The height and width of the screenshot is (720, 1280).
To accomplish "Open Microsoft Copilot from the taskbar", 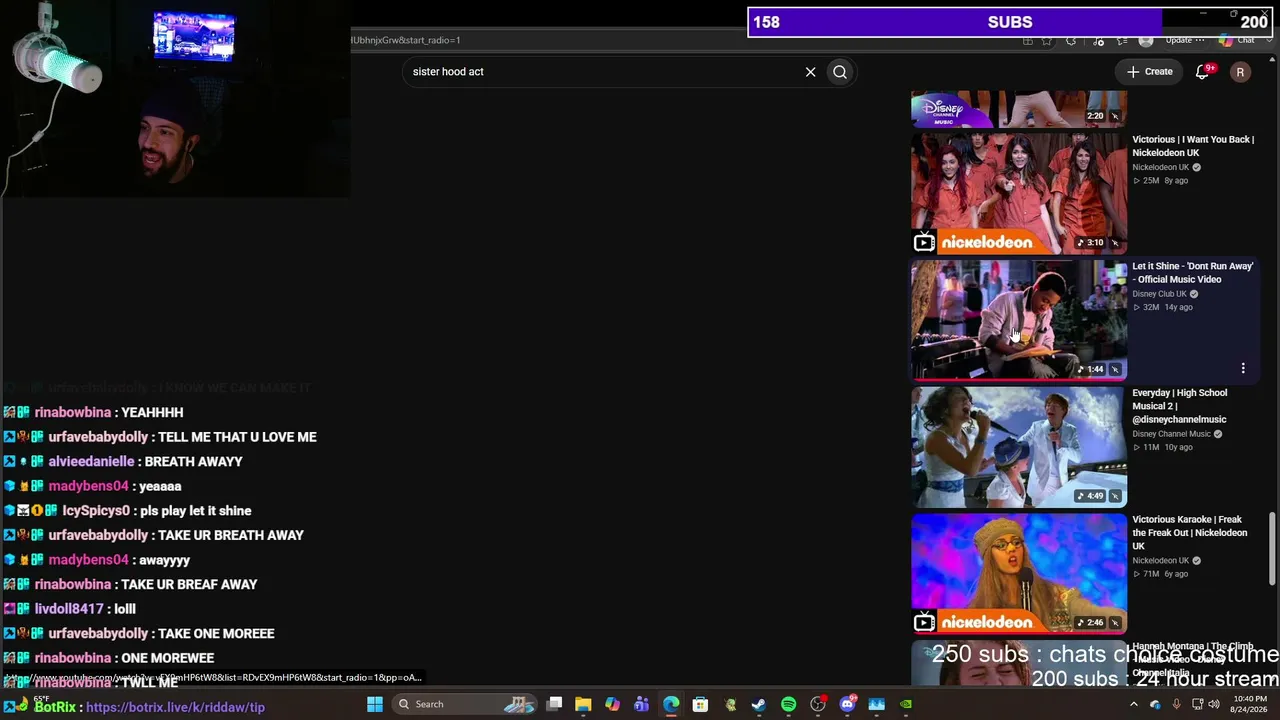I will [612, 704].
